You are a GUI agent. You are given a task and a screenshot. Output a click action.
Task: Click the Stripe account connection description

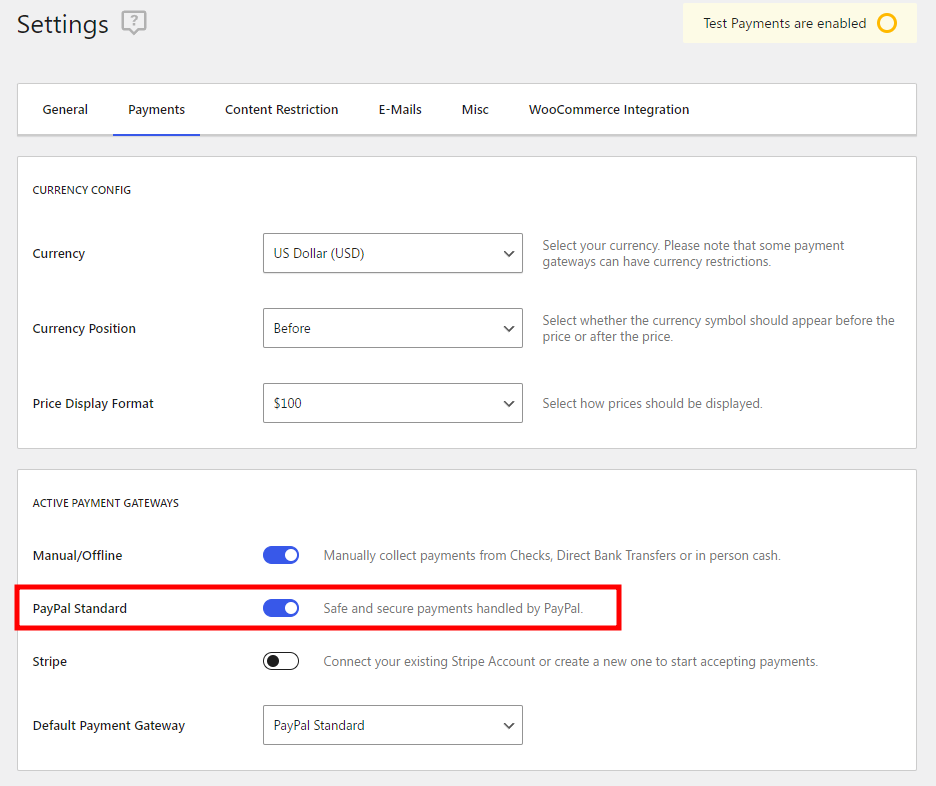click(x=571, y=661)
